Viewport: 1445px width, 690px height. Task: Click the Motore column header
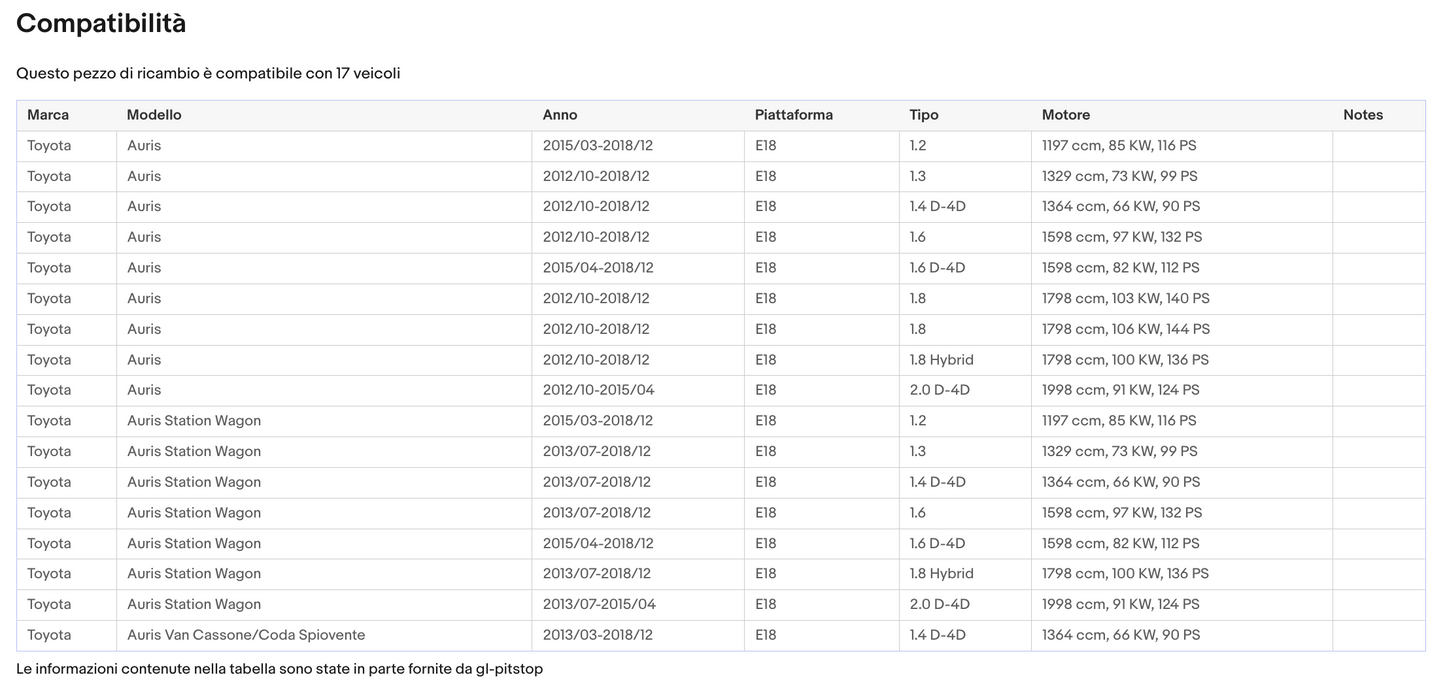click(1065, 115)
